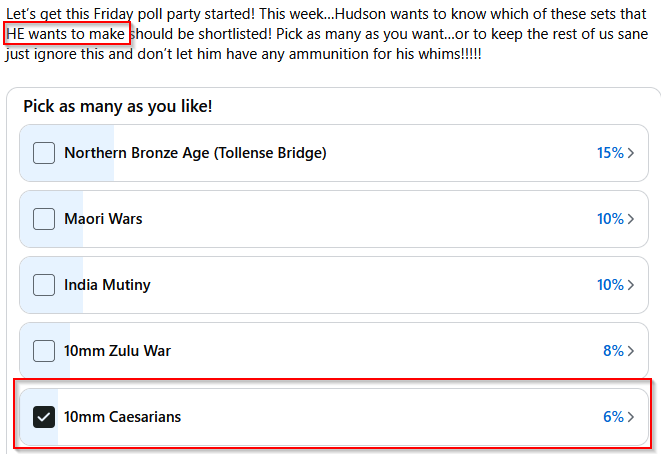Select the Maori Wars option label
This screenshot has height=454, width=661.
pos(103,219)
